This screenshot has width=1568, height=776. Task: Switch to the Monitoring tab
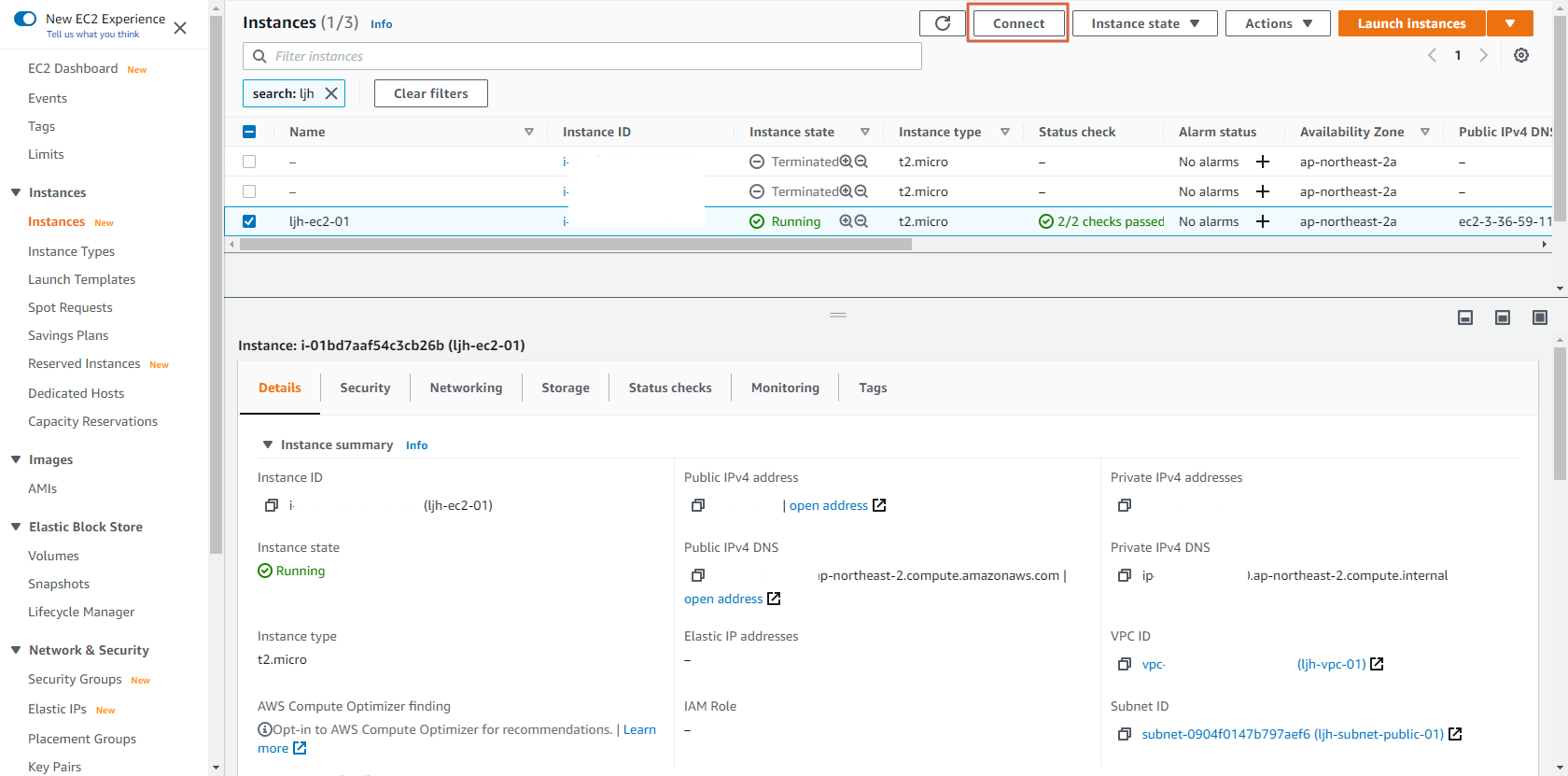[x=785, y=388]
